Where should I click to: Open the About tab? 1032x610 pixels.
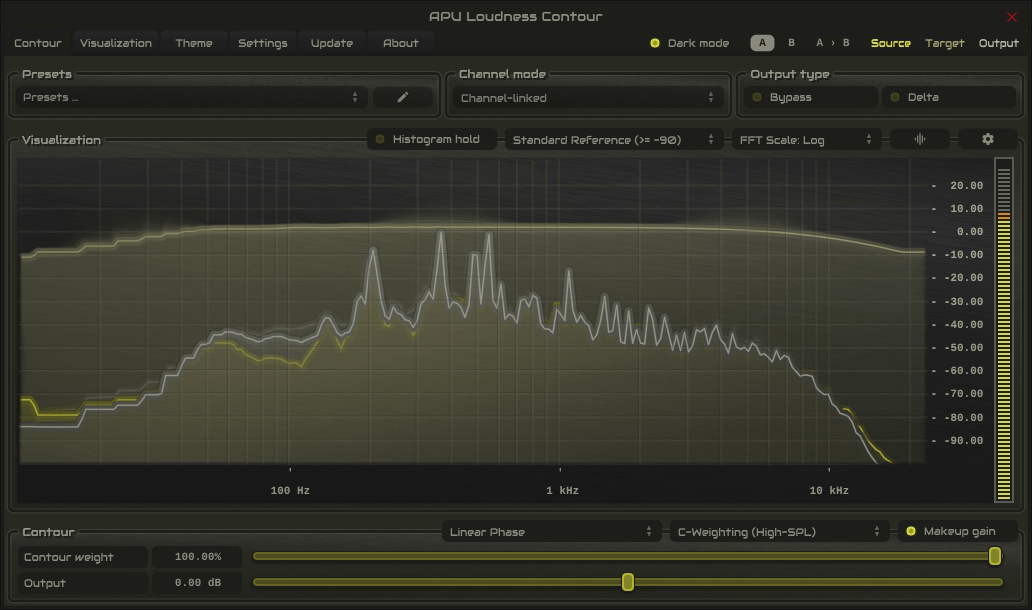click(401, 43)
